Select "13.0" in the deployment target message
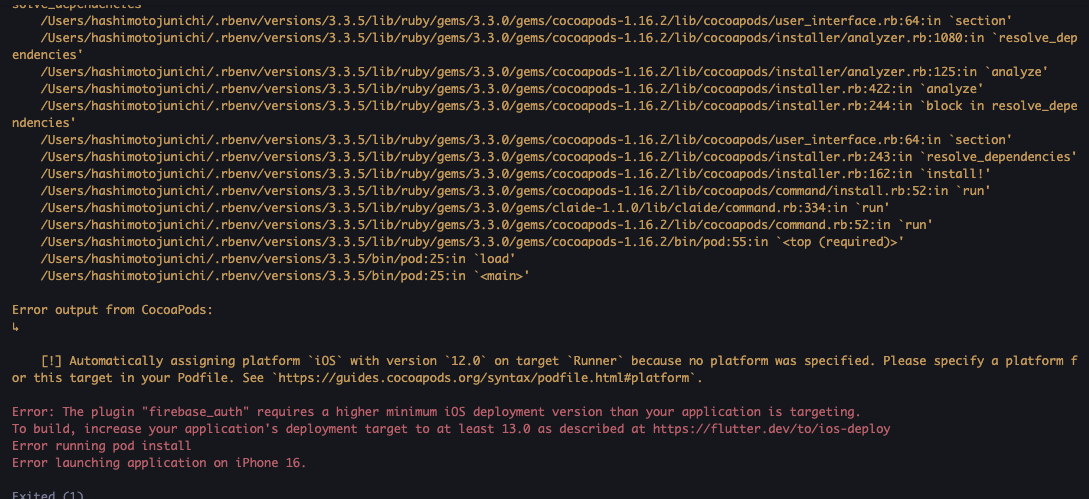1089x499 pixels. point(516,429)
